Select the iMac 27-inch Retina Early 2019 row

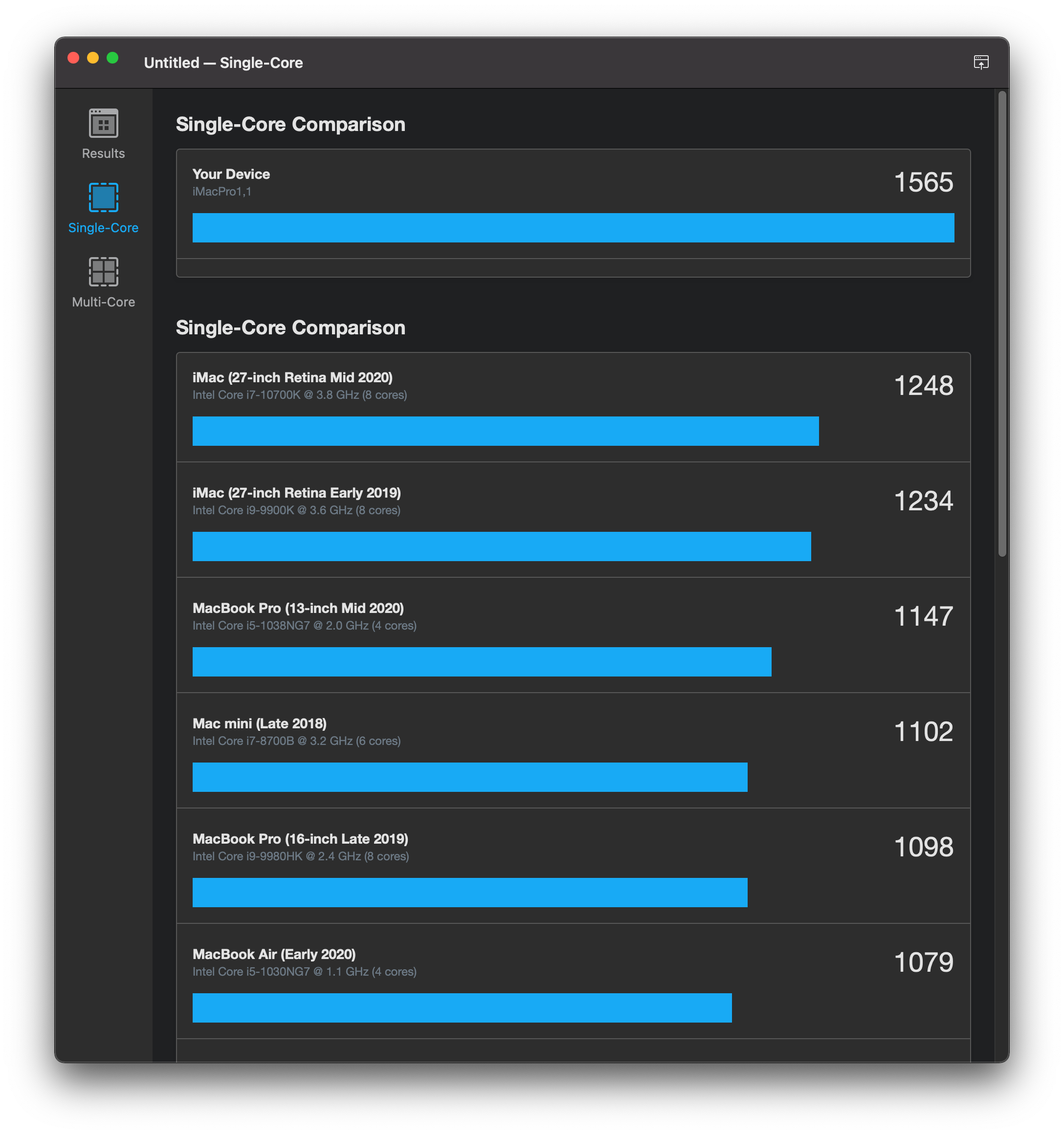296,493
